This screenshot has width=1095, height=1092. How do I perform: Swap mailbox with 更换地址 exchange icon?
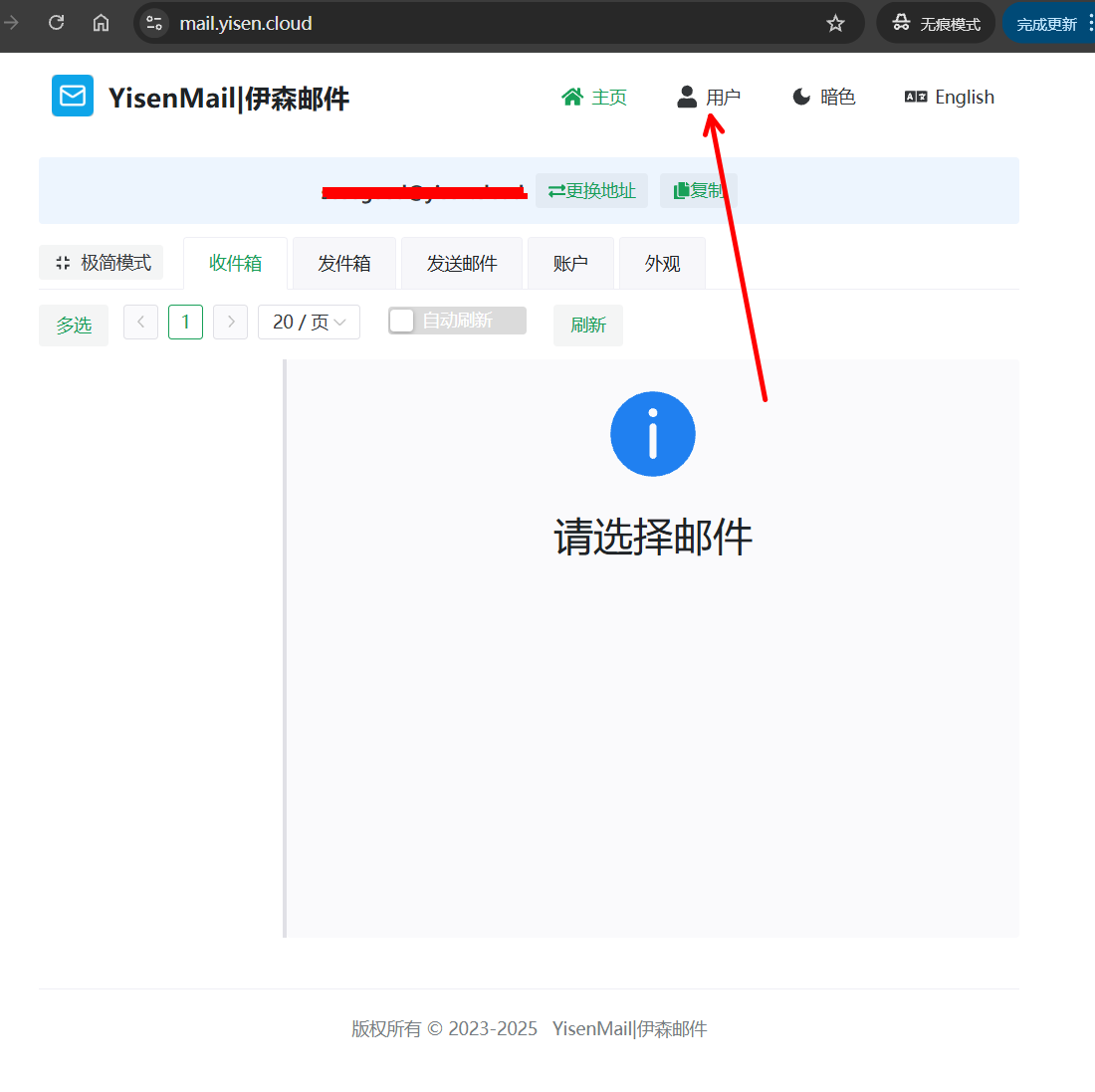(591, 190)
